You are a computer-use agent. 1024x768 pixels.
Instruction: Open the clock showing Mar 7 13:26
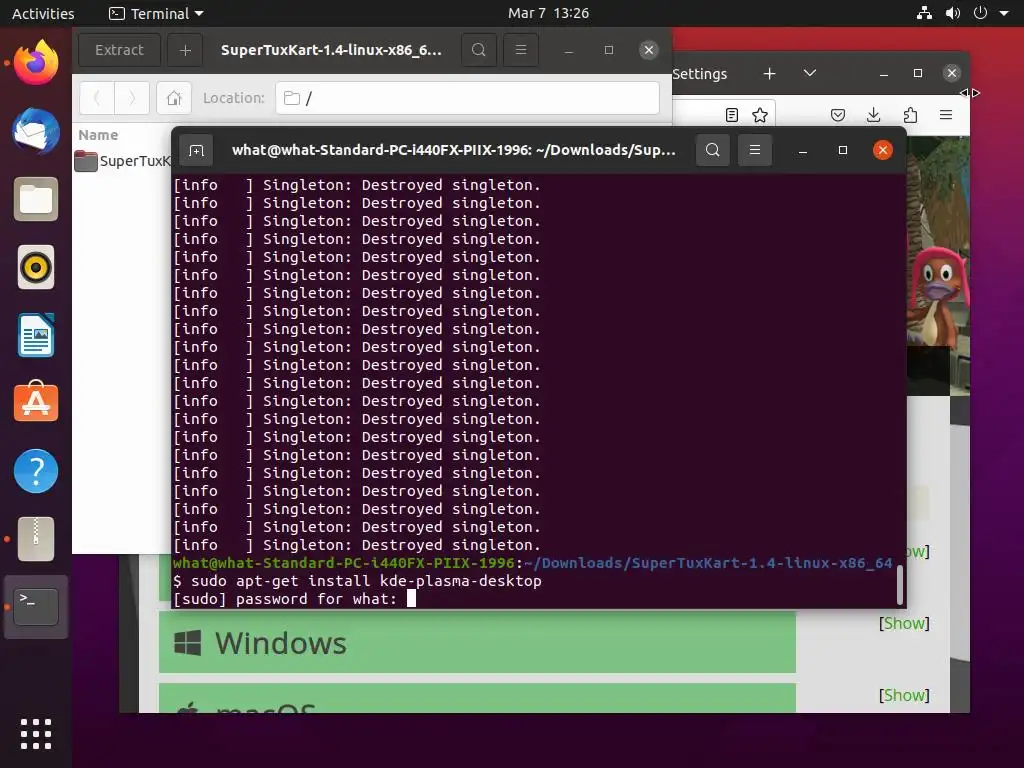pos(548,13)
